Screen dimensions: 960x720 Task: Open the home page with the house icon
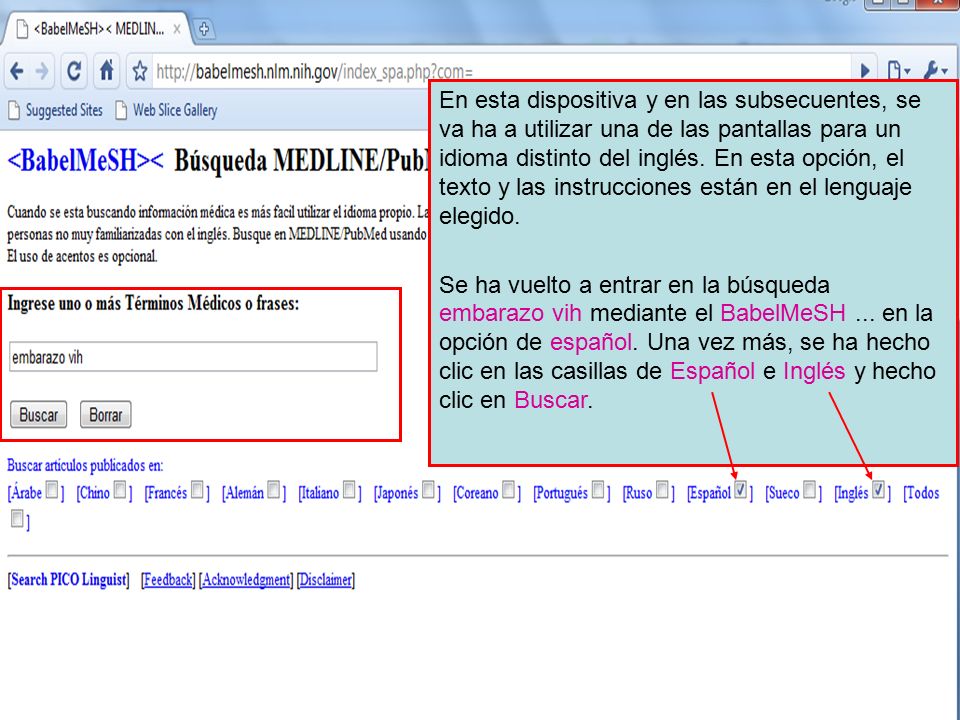[107, 71]
